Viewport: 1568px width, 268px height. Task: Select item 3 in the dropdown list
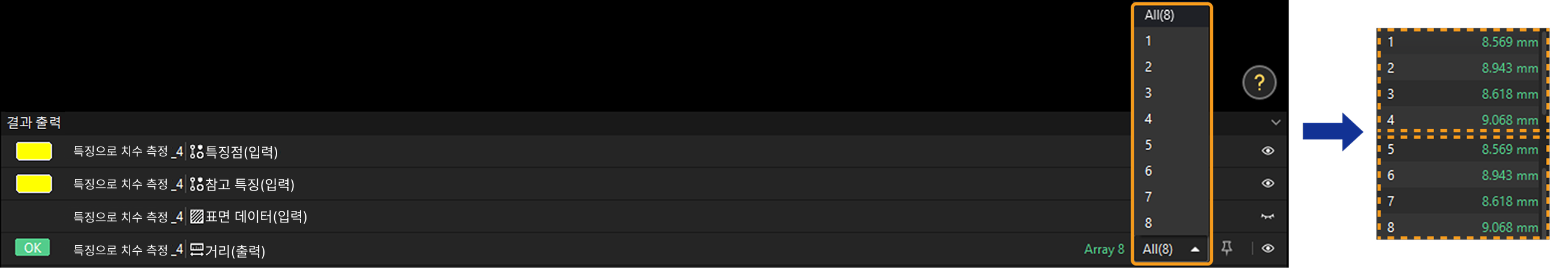(1171, 93)
